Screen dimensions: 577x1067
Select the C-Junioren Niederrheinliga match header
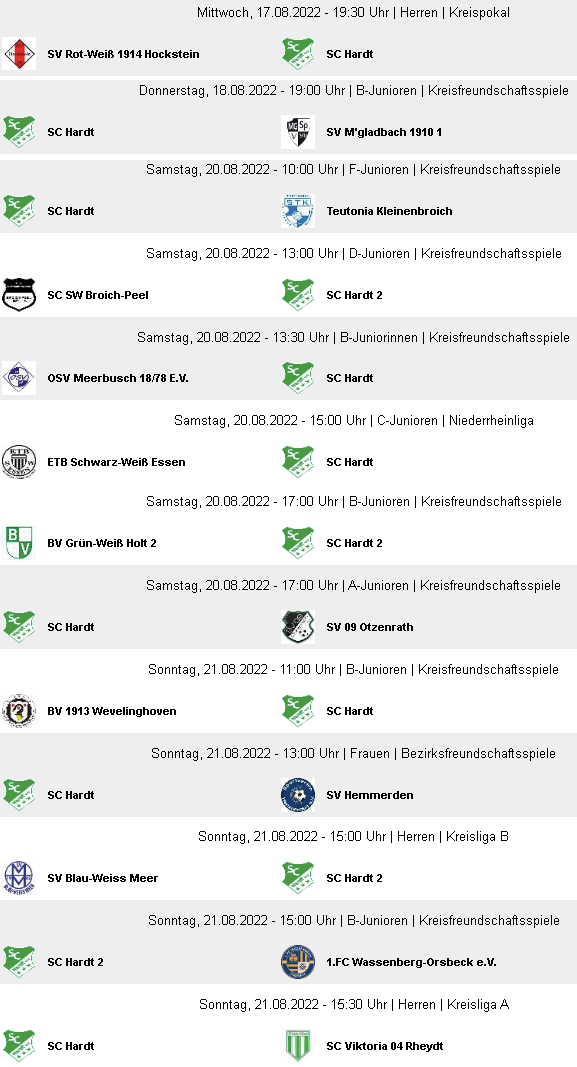point(354,421)
